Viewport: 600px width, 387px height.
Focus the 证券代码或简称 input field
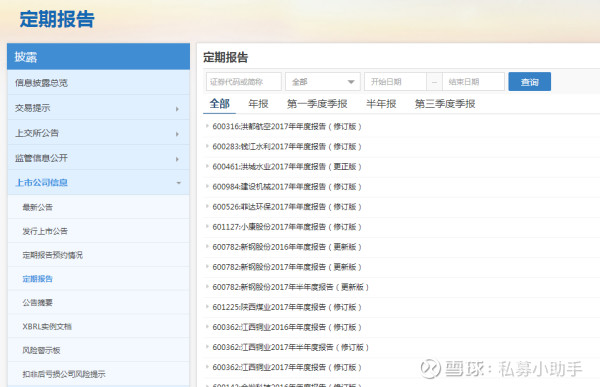click(x=244, y=82)
